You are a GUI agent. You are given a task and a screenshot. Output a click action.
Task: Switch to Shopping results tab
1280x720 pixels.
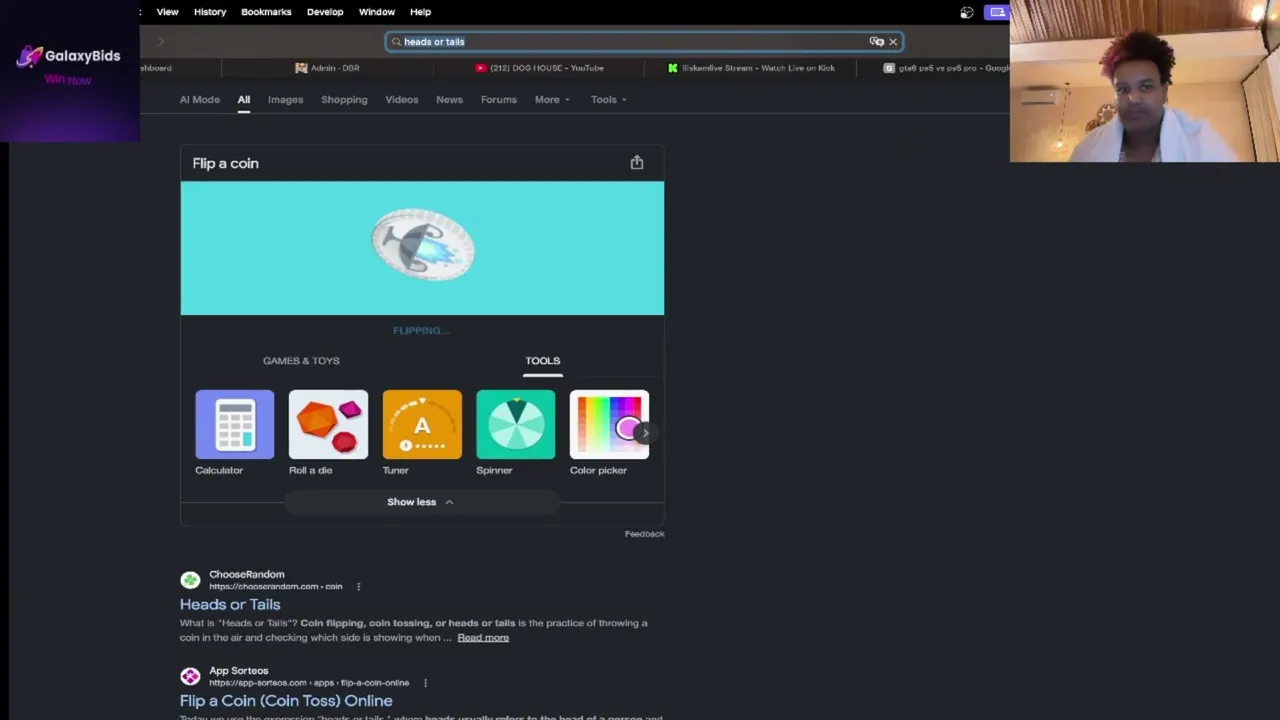pos(344,100)
